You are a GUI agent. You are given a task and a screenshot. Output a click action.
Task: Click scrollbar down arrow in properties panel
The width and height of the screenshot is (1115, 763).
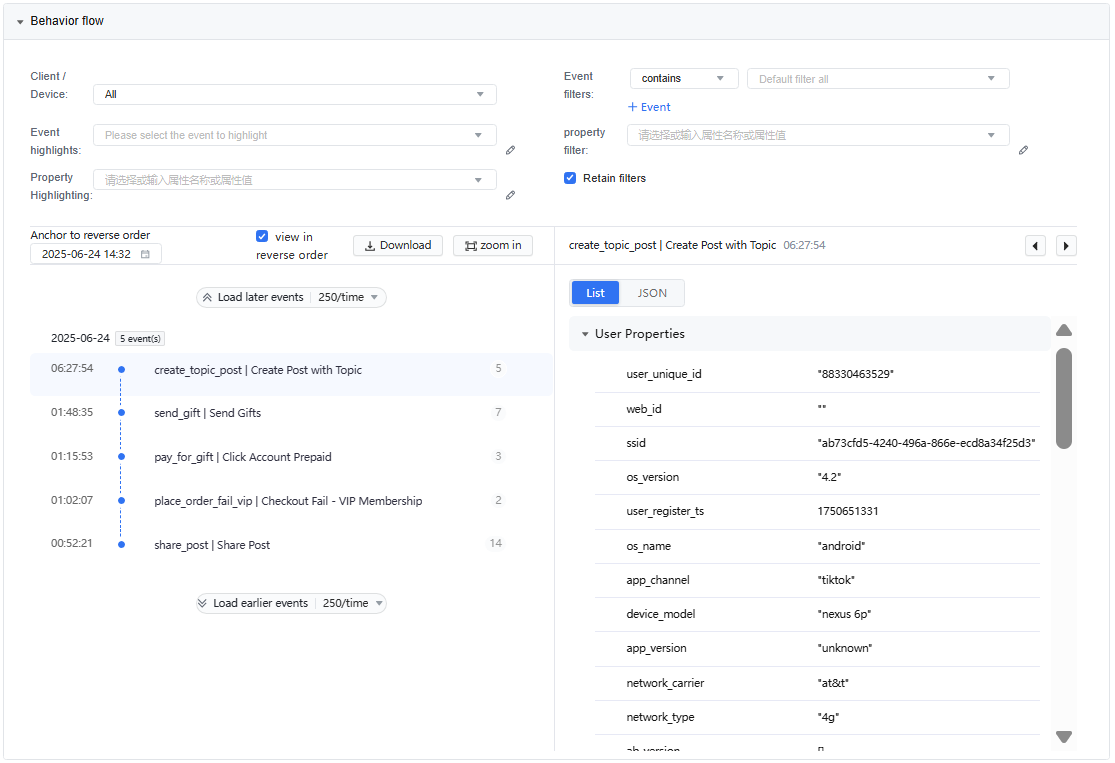pyautogui.click(x=1064, y=737)
